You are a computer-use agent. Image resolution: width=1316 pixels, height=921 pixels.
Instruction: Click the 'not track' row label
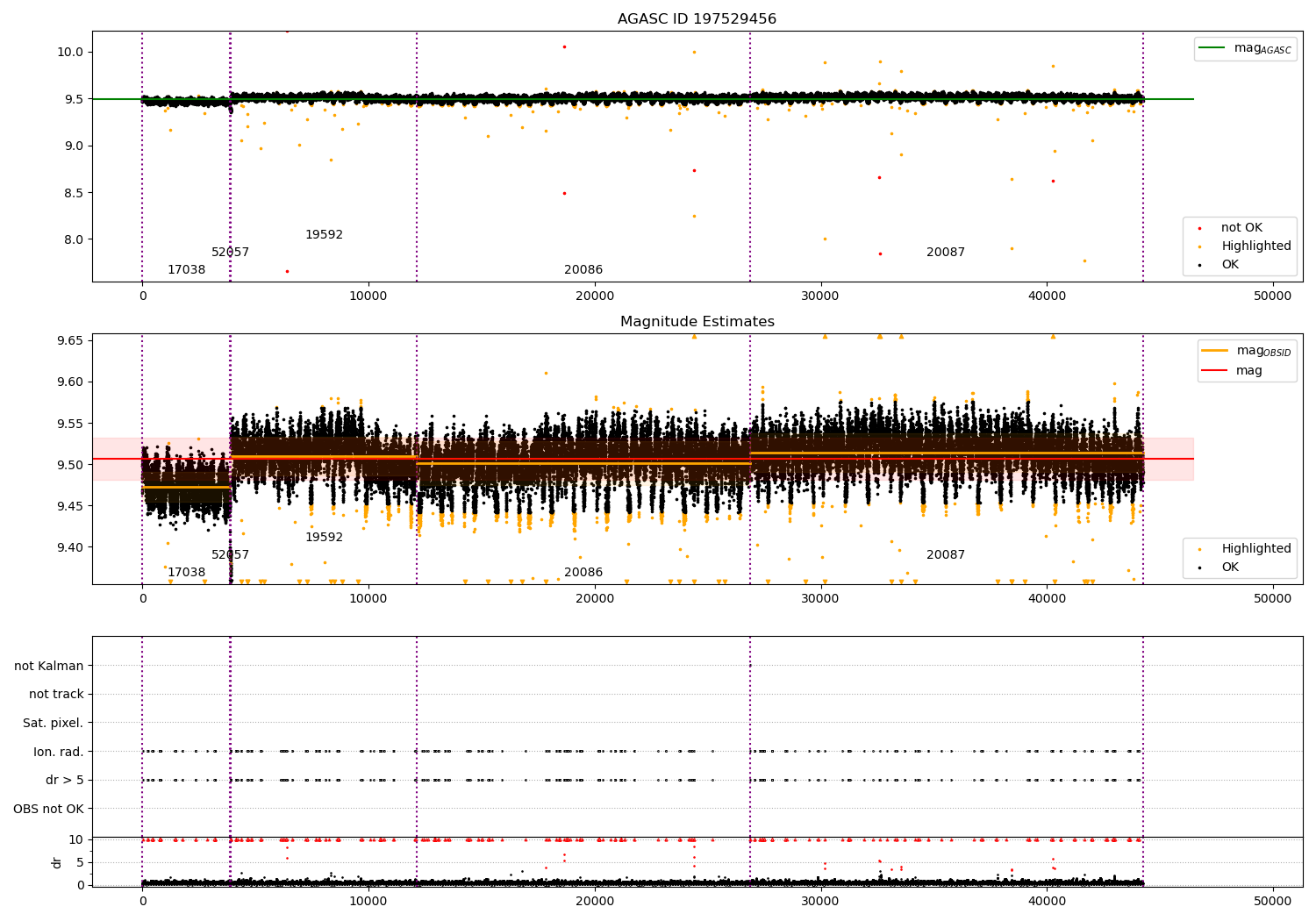(56, 695)
